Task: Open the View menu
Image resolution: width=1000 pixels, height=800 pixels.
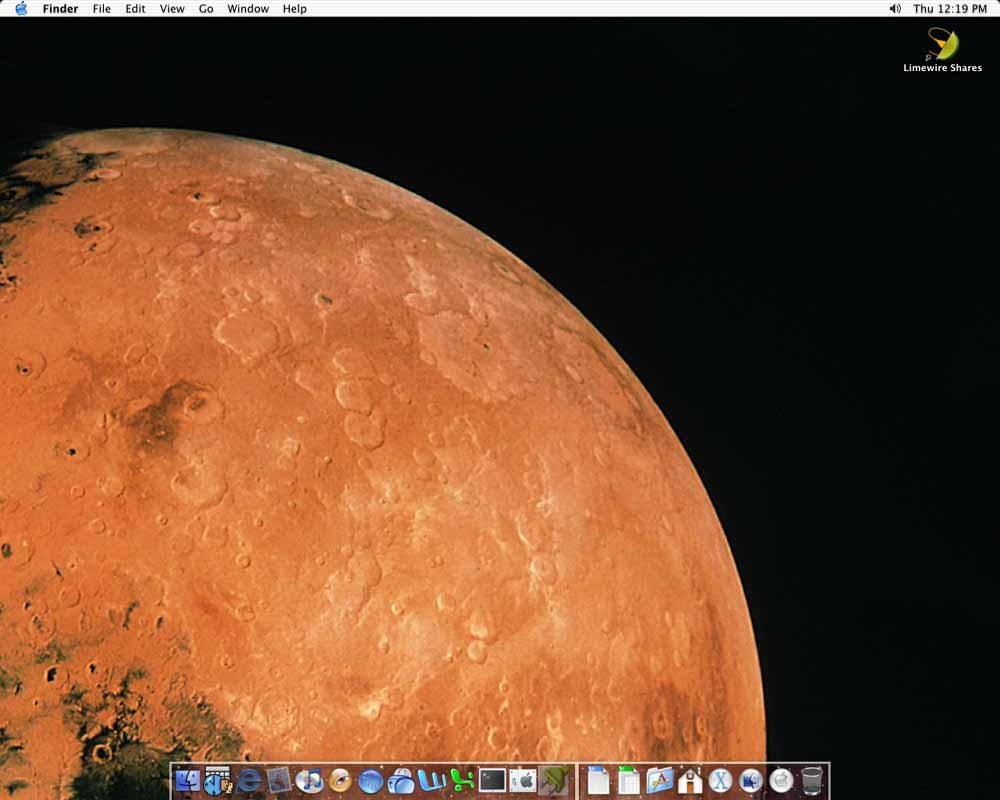Action: [172, 9]
